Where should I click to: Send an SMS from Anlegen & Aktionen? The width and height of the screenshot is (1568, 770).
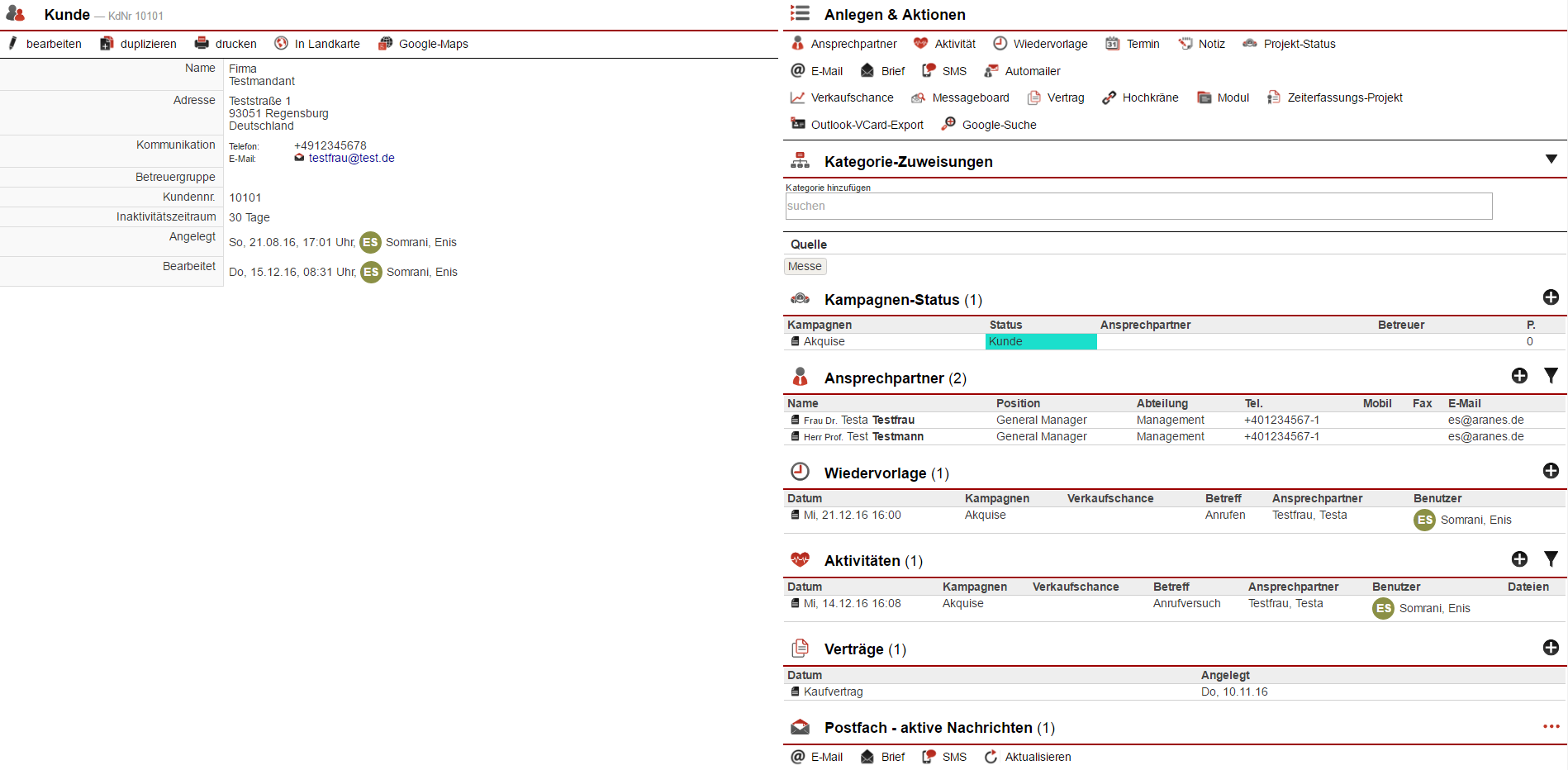pos(944,71)
